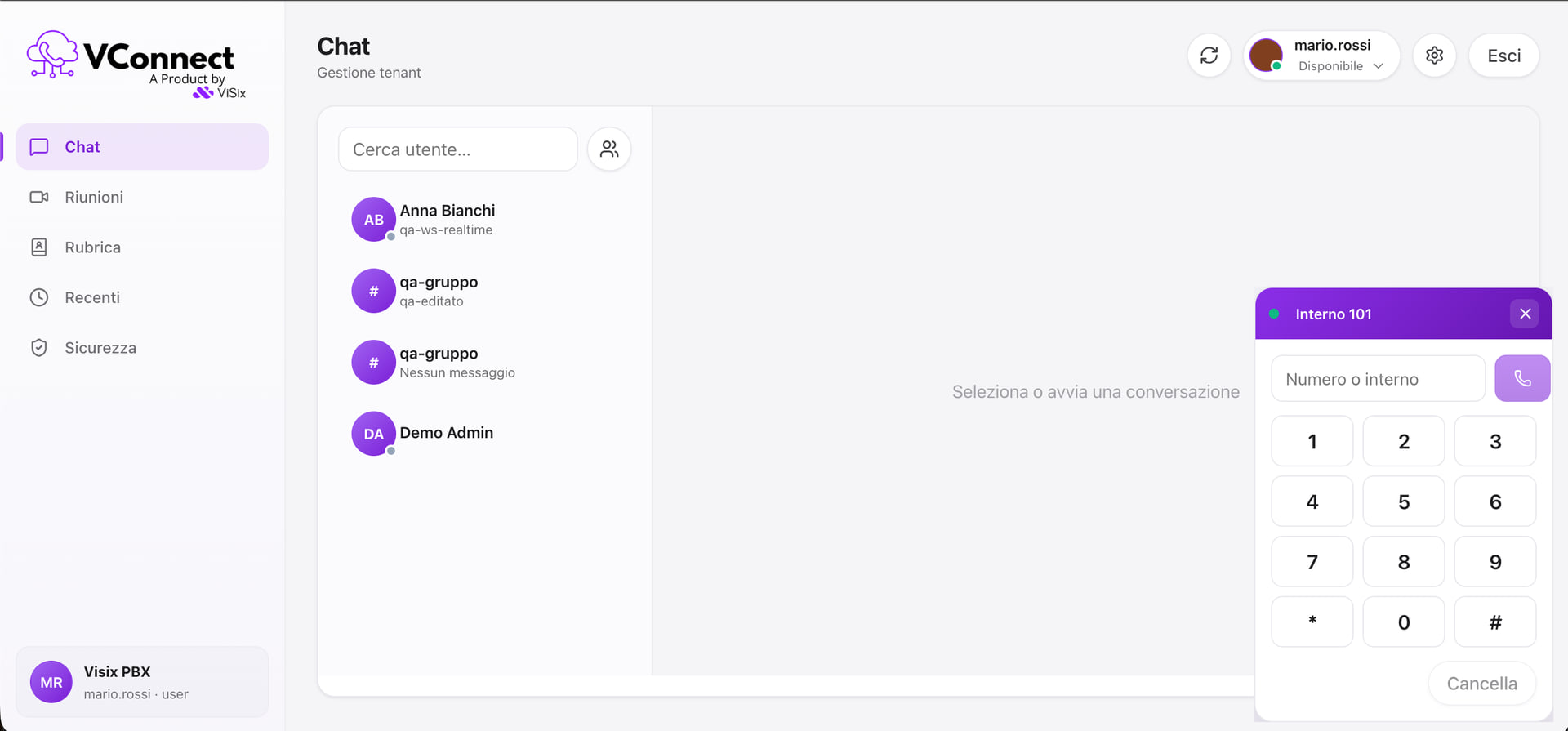Go to Riunioni in the sidebar
Viewport: 1568px width, 731px height.
(x=142, y=197)
